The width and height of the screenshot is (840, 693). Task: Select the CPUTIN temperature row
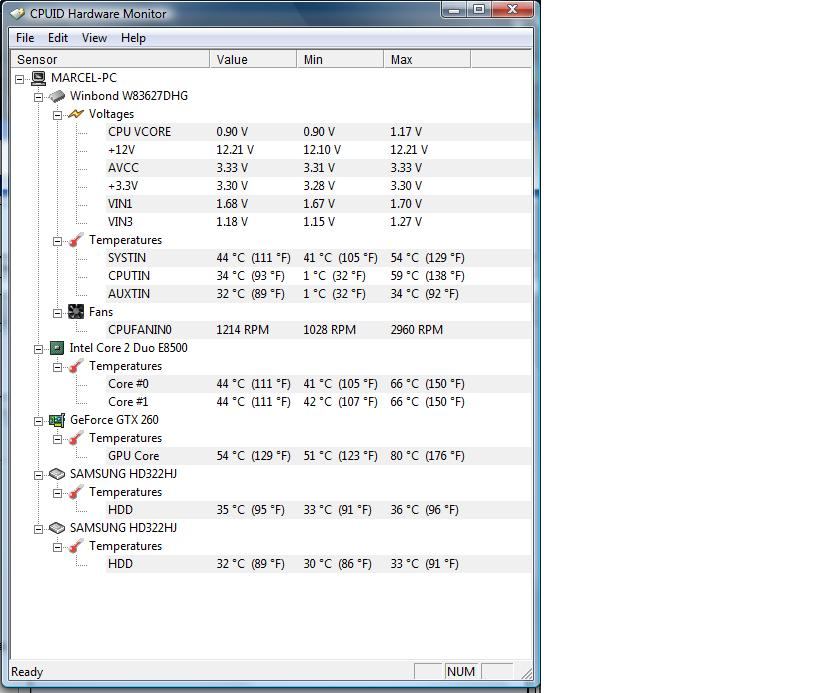(319, 276)
